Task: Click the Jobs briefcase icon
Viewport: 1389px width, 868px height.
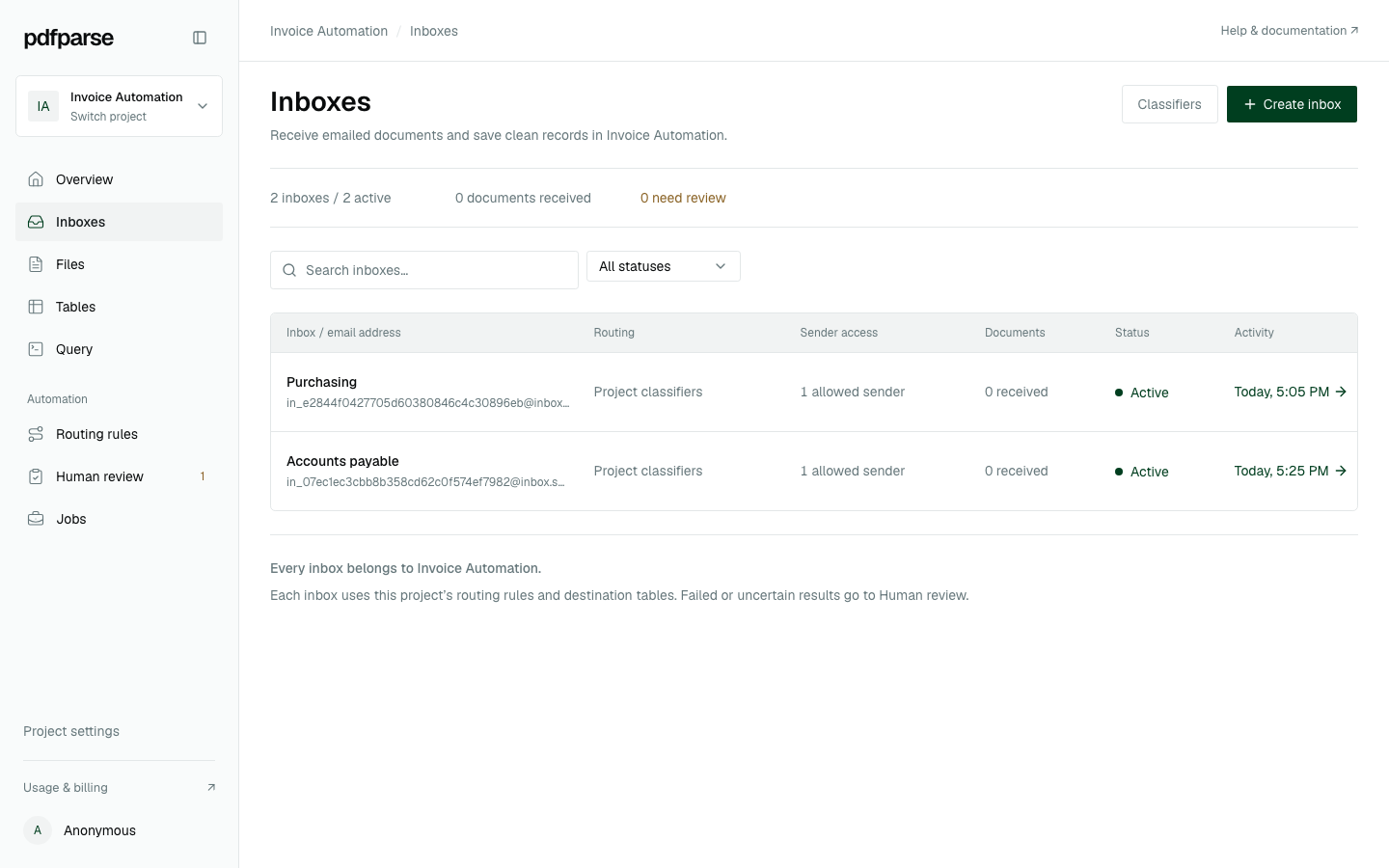Action: pos(36,519)
